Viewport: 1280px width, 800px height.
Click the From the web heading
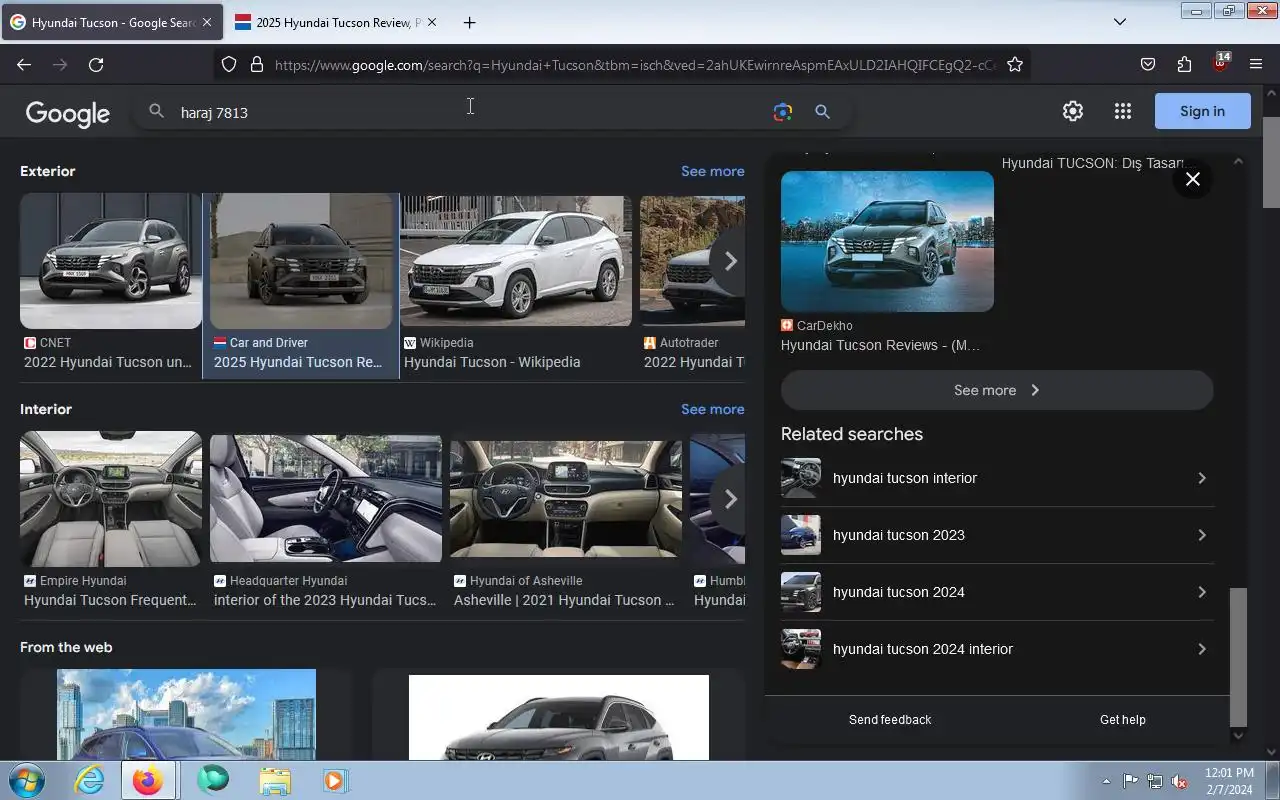coord(66,647)
